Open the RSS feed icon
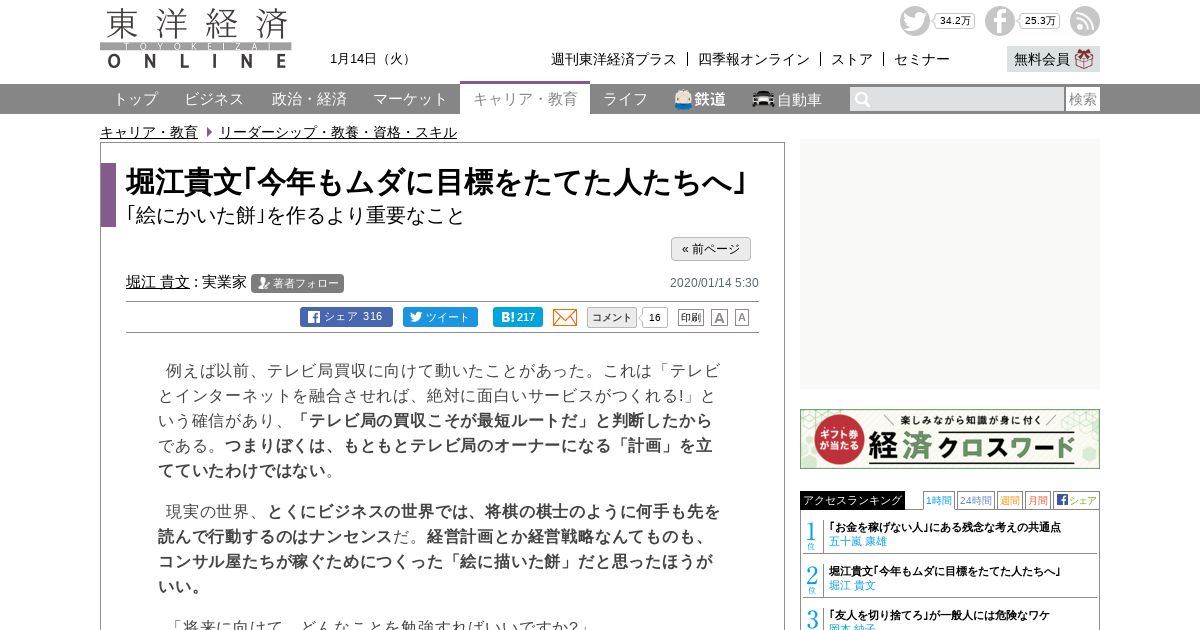This screenshot has height=630, width=1200. click(1084, 21)
